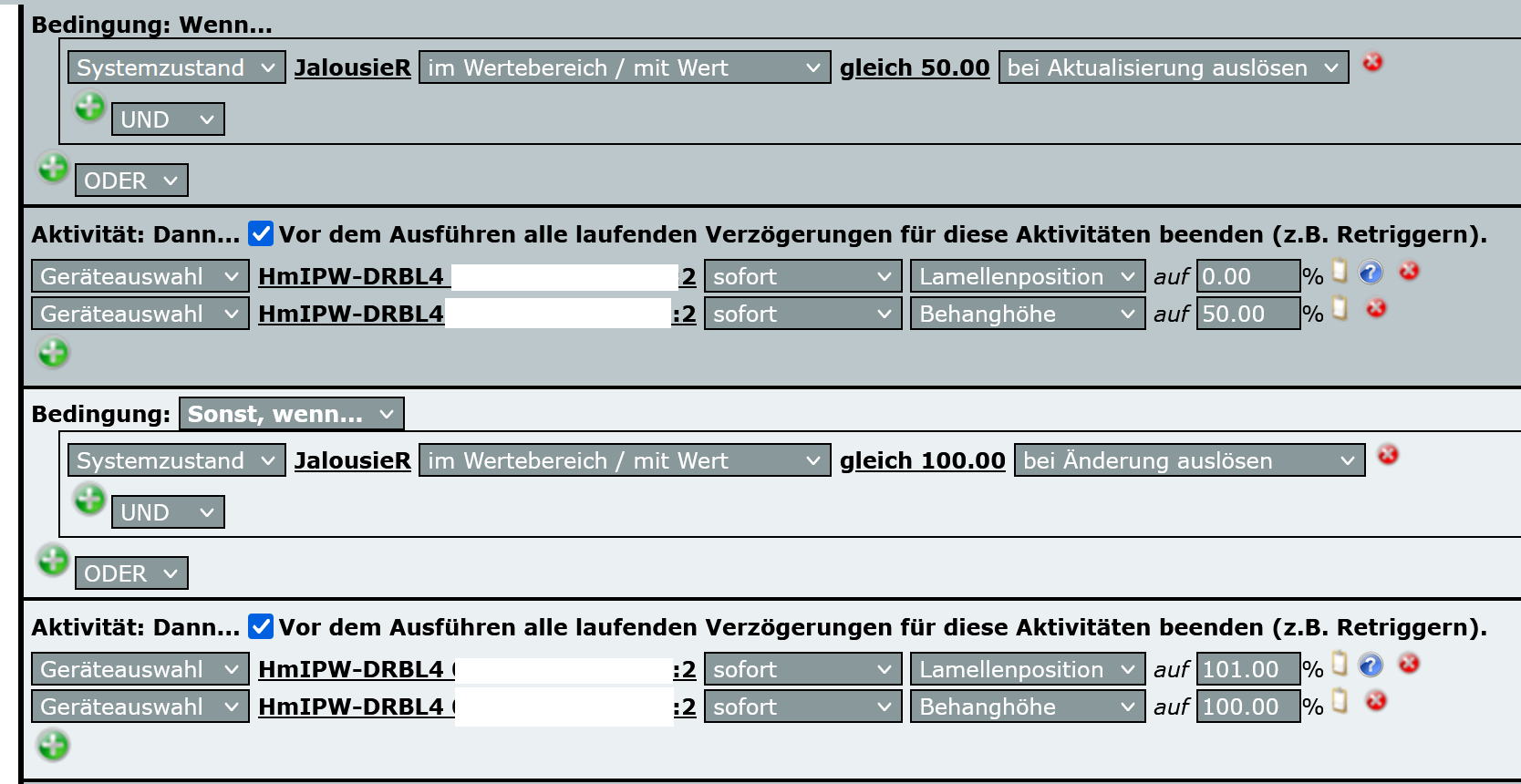Image resolution: width=1521 pixels, height=784 pixels.
Task: Open Geräteauswahl dropdown in Lamellenposition 0.00 row
Action: [x=140, y=276]
